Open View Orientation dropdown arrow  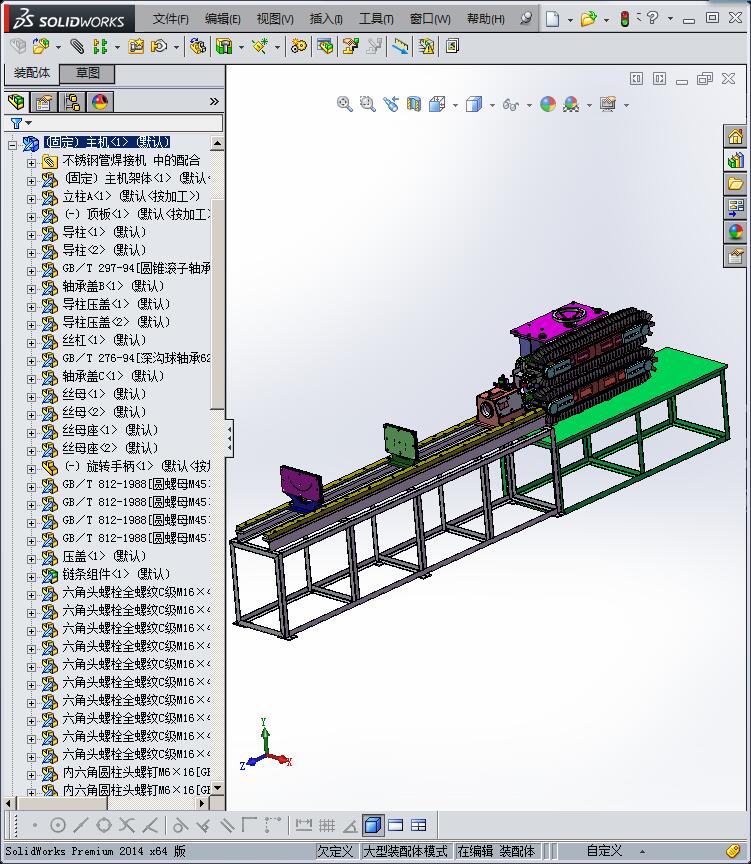click(455, 105)
